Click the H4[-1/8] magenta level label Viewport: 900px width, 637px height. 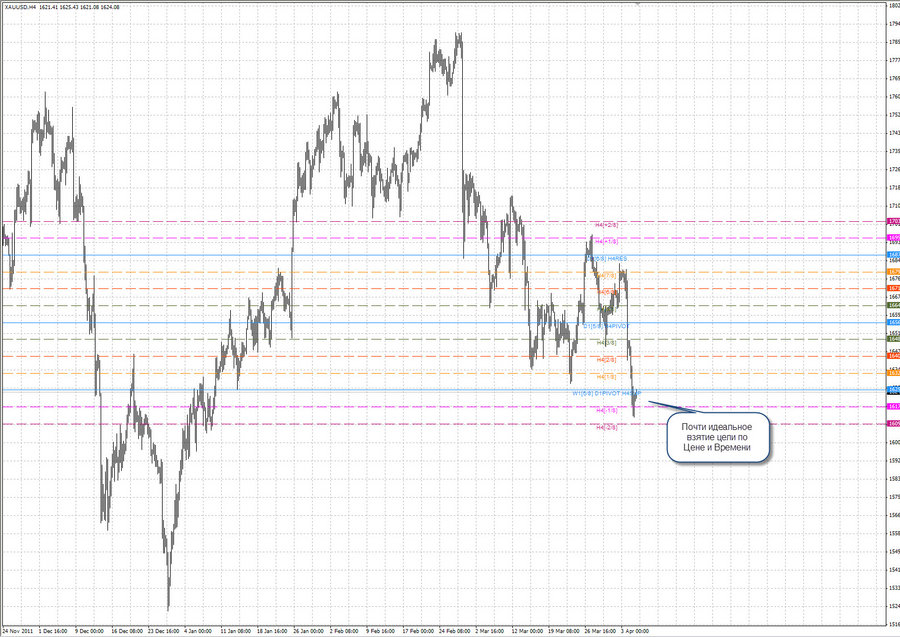point(607,410)
